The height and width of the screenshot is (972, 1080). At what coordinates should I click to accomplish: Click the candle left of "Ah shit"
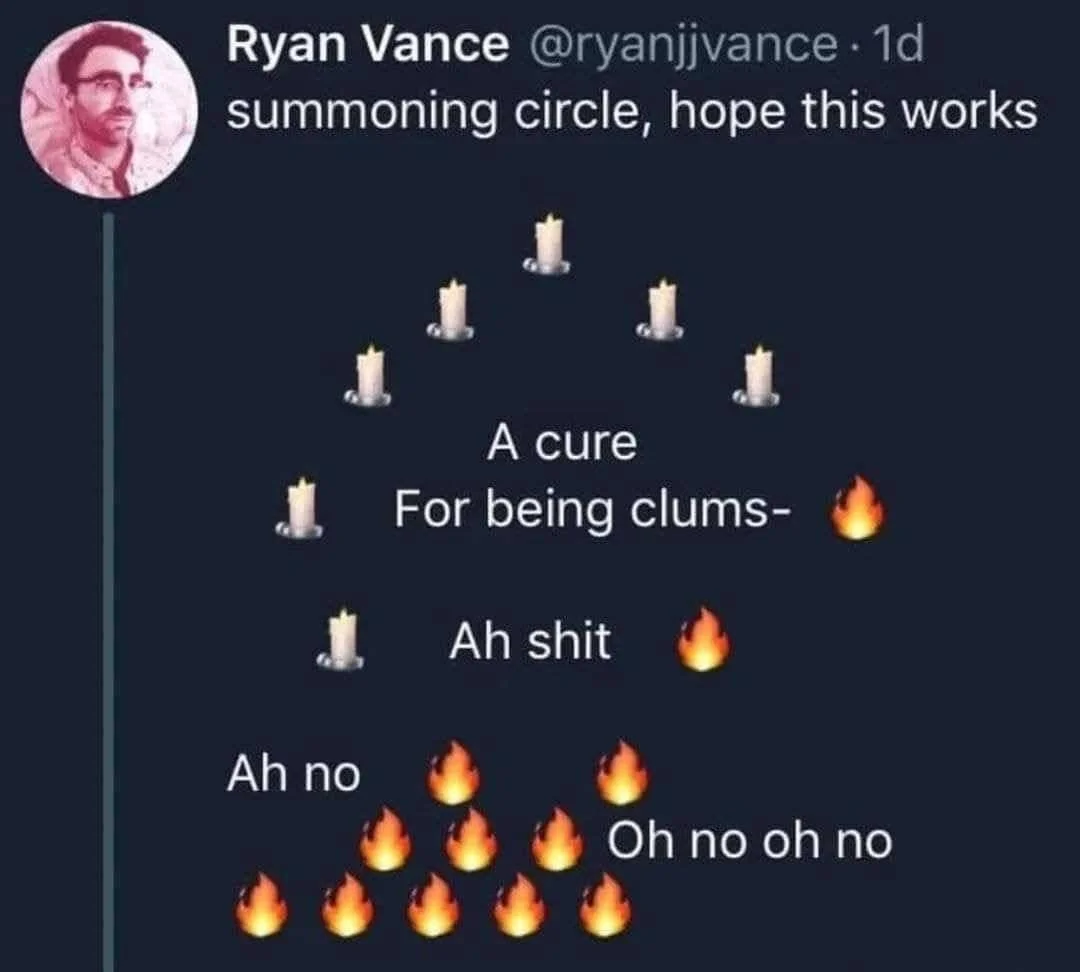[340, 639]
